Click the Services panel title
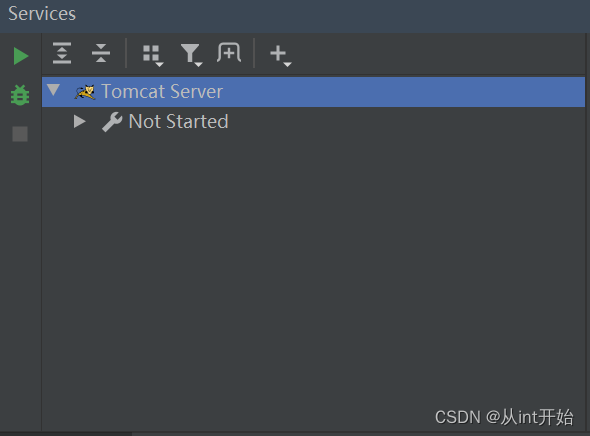The height and width of the screenshot is (436, 590). pyautogui.click(x=42, y=14)
